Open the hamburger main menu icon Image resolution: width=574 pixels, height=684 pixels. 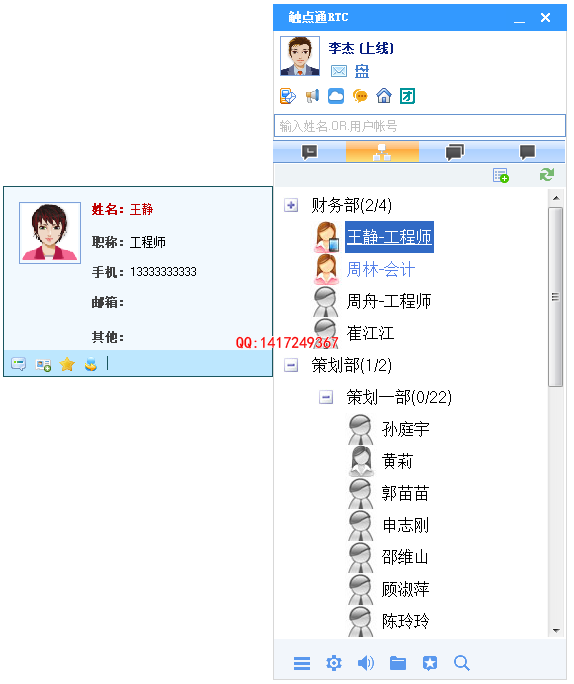click(302, 663)
